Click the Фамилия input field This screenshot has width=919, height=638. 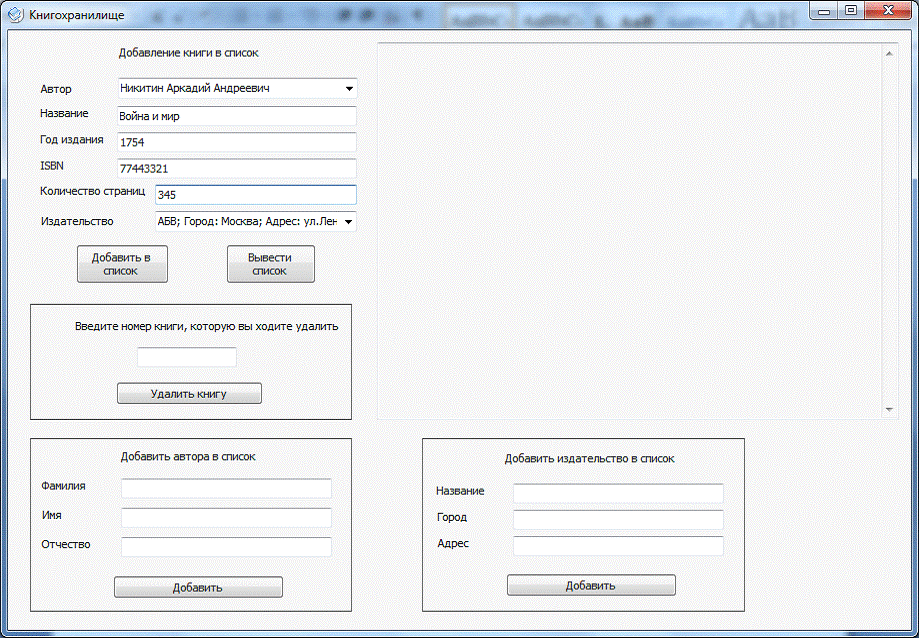[x=226, y=488]
